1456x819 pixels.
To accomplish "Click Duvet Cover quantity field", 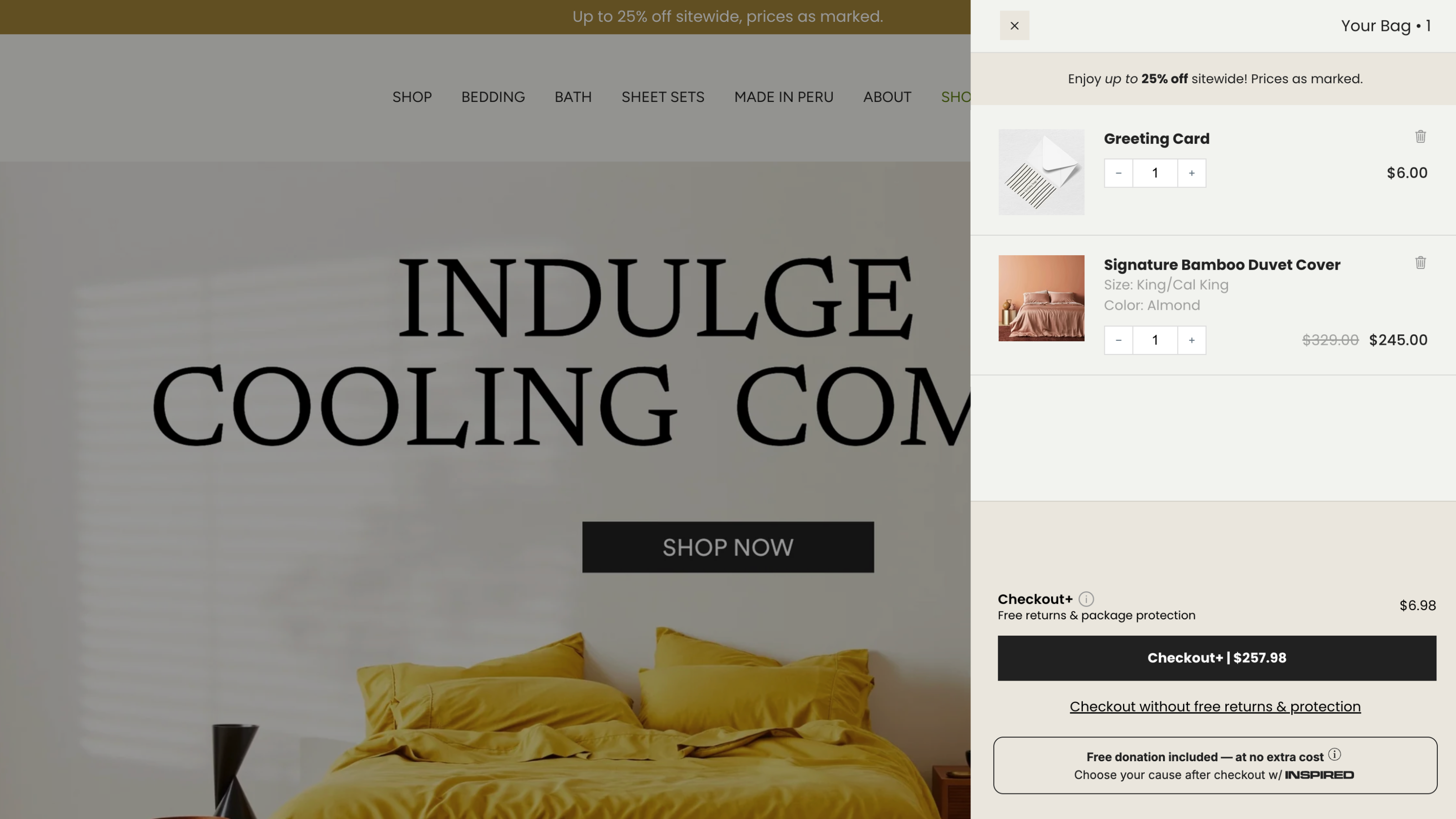I will 1155,340.
